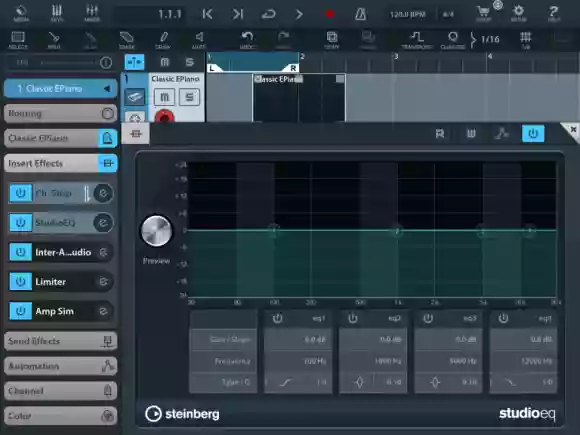Open the Media browser
Screen dimensions: 580x435
[x=21, y=14]
